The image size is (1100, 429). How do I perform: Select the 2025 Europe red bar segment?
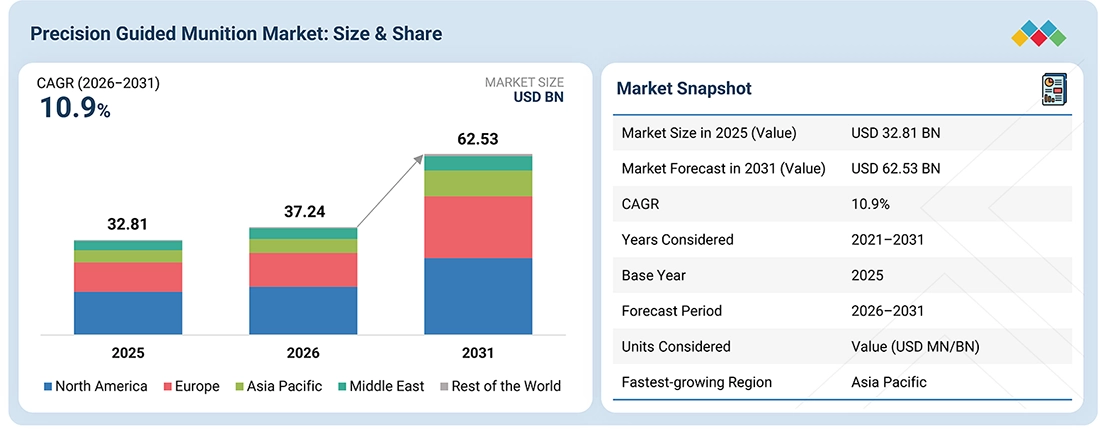point(128,277)
